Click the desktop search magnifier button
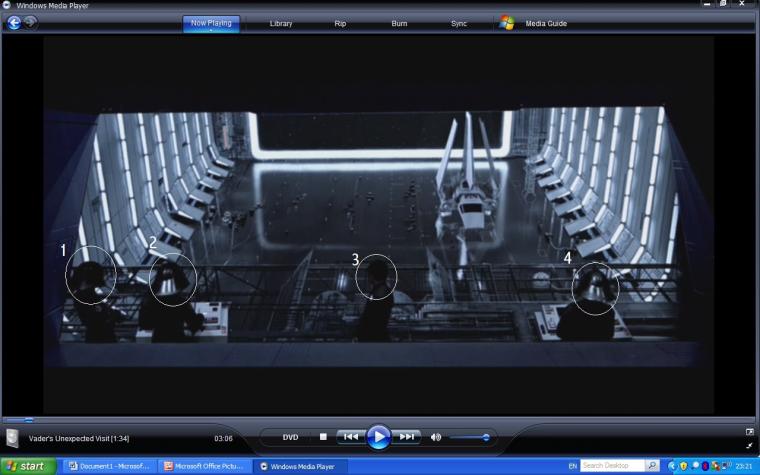This screenshot has width=760, height=475. (652, 466)
